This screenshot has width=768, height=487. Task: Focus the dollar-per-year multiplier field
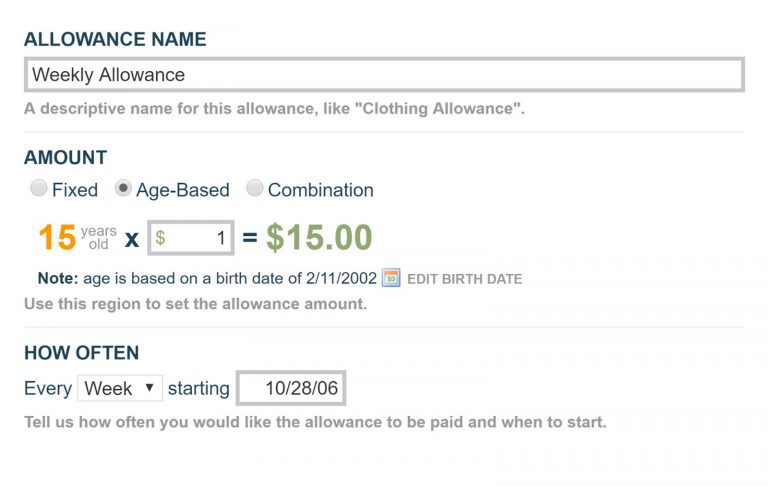[191, 238]
